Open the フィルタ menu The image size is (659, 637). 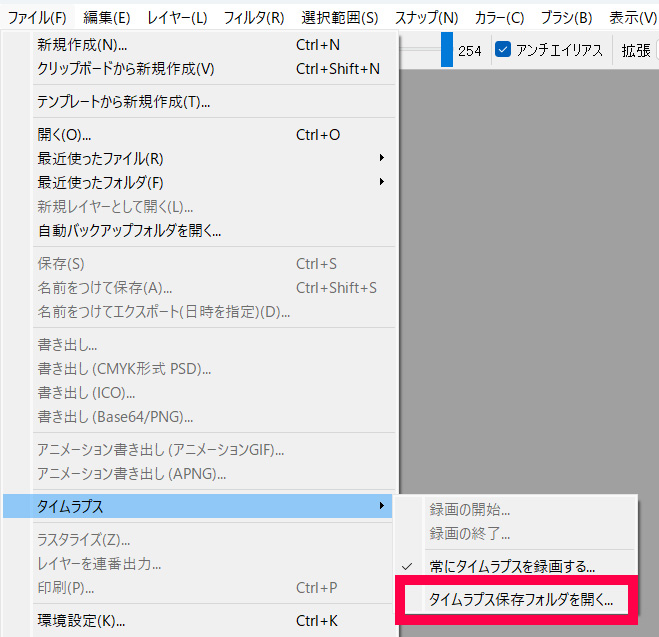(x=254, y=17)
